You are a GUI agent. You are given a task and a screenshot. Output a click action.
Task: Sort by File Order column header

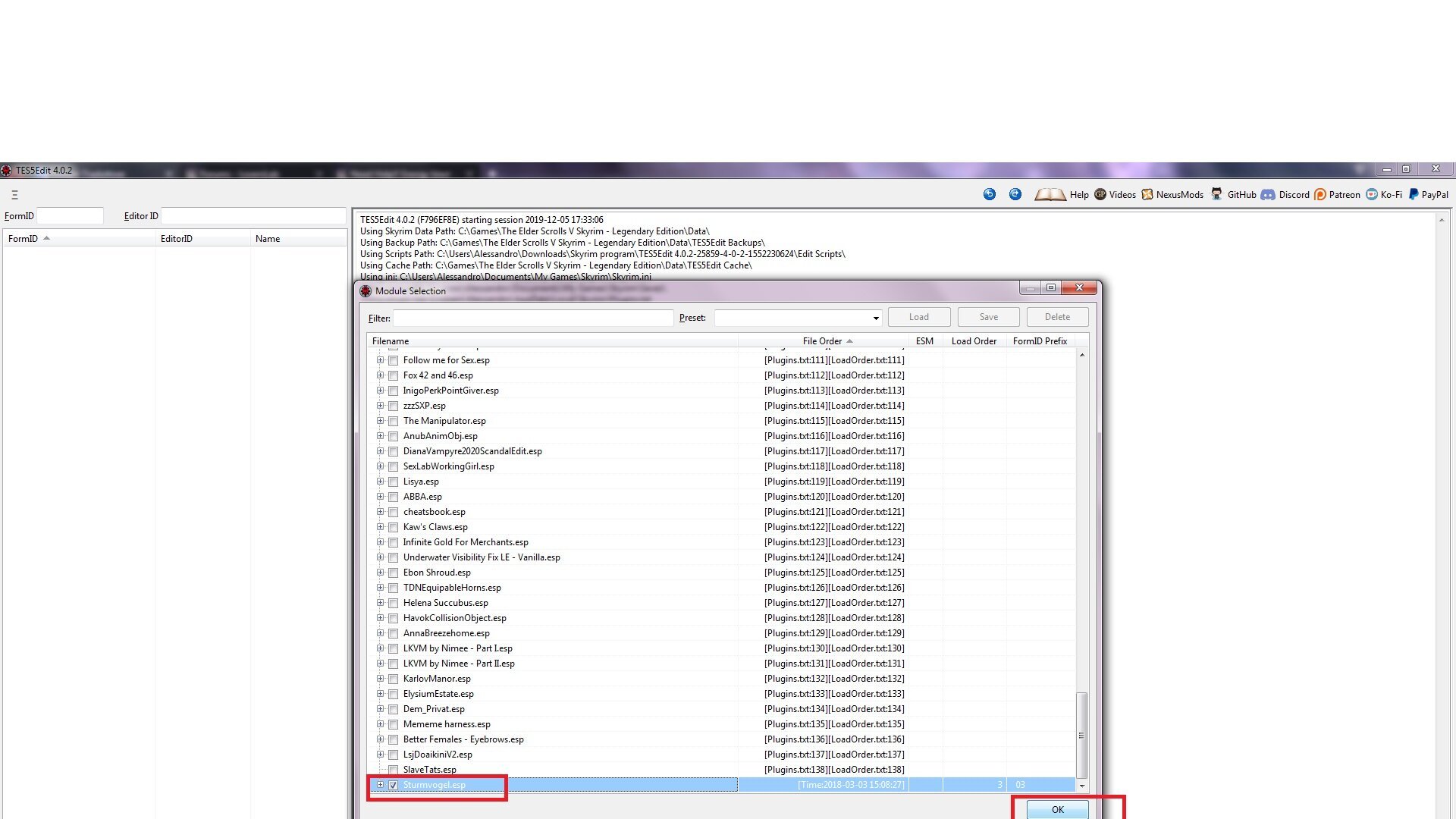click(823, 341)
